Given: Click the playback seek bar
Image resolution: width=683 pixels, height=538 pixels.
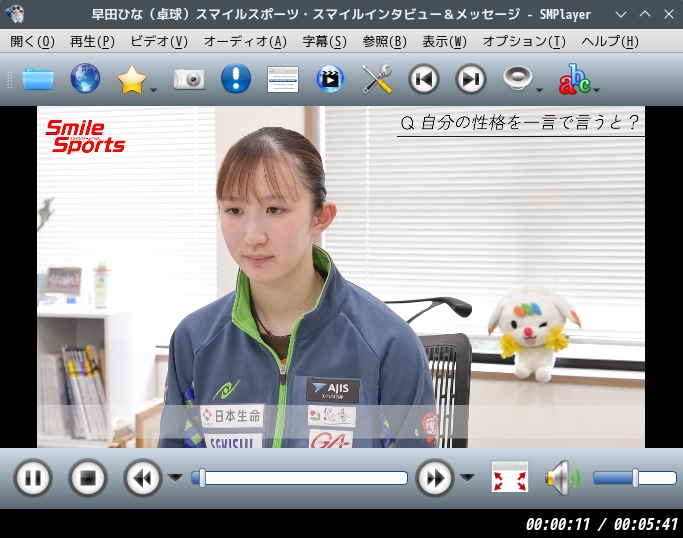Looking at the screenshot, I should tap(300, 478).
